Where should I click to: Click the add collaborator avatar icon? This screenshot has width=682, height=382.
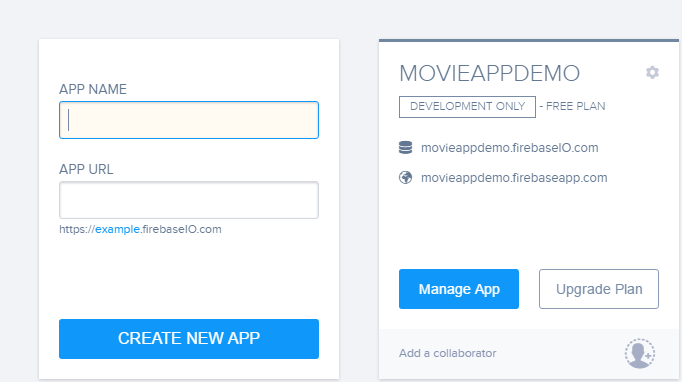pos(640,353)
